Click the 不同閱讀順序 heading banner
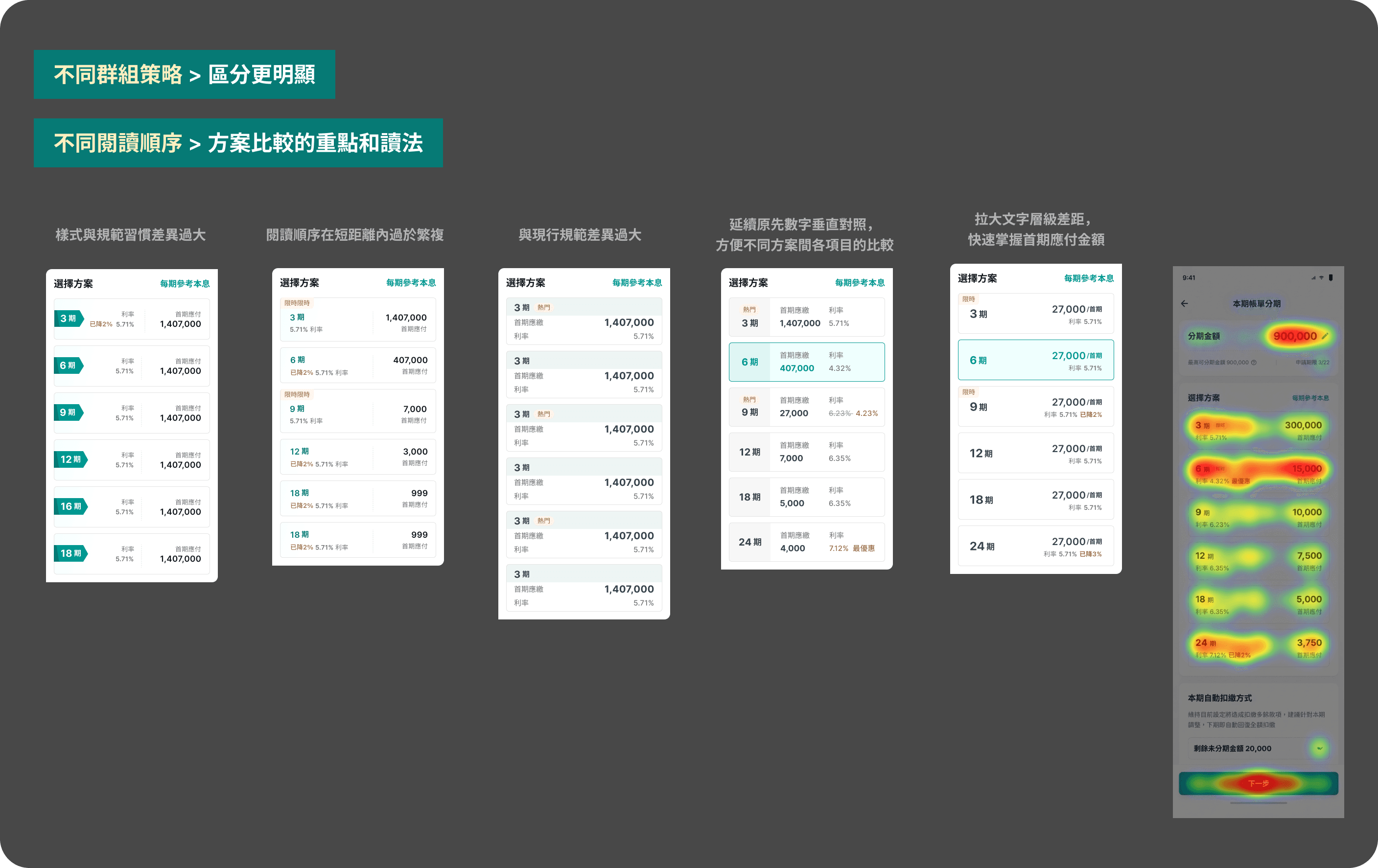The height and width of the screenshot is (868, 1378). tap(238, 143)
